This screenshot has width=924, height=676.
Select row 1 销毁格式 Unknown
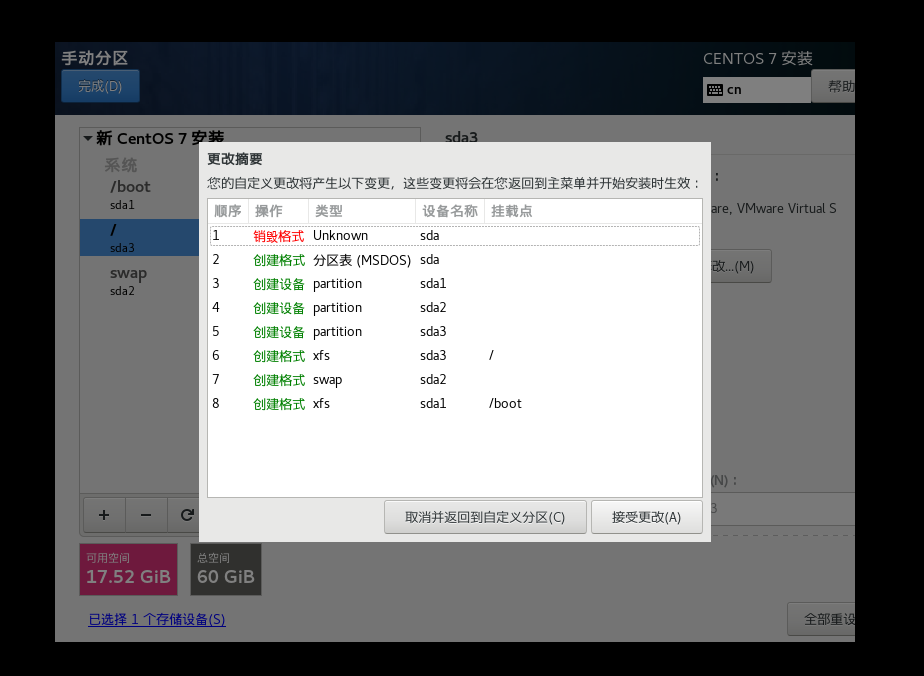[x=455, y=236]
